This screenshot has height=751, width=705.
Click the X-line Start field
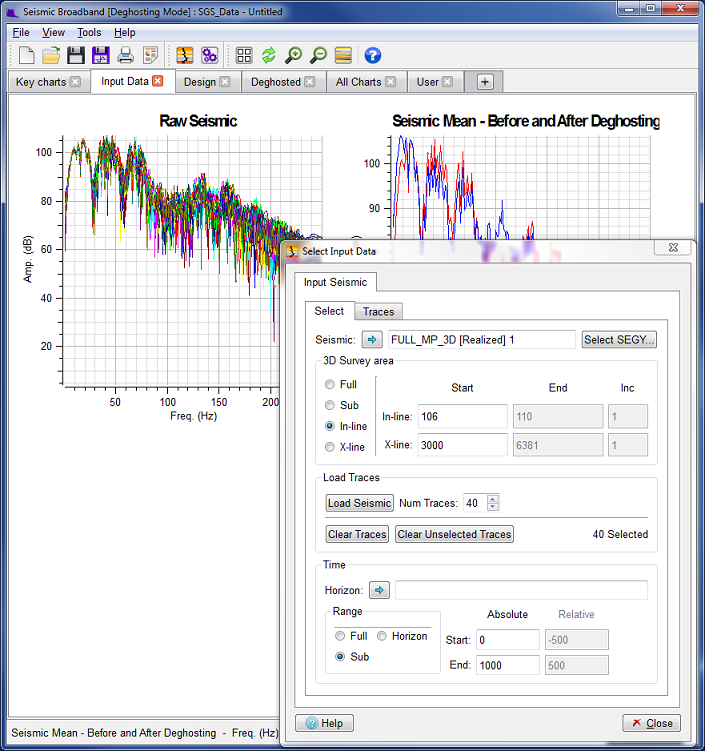tap(462, 445)
